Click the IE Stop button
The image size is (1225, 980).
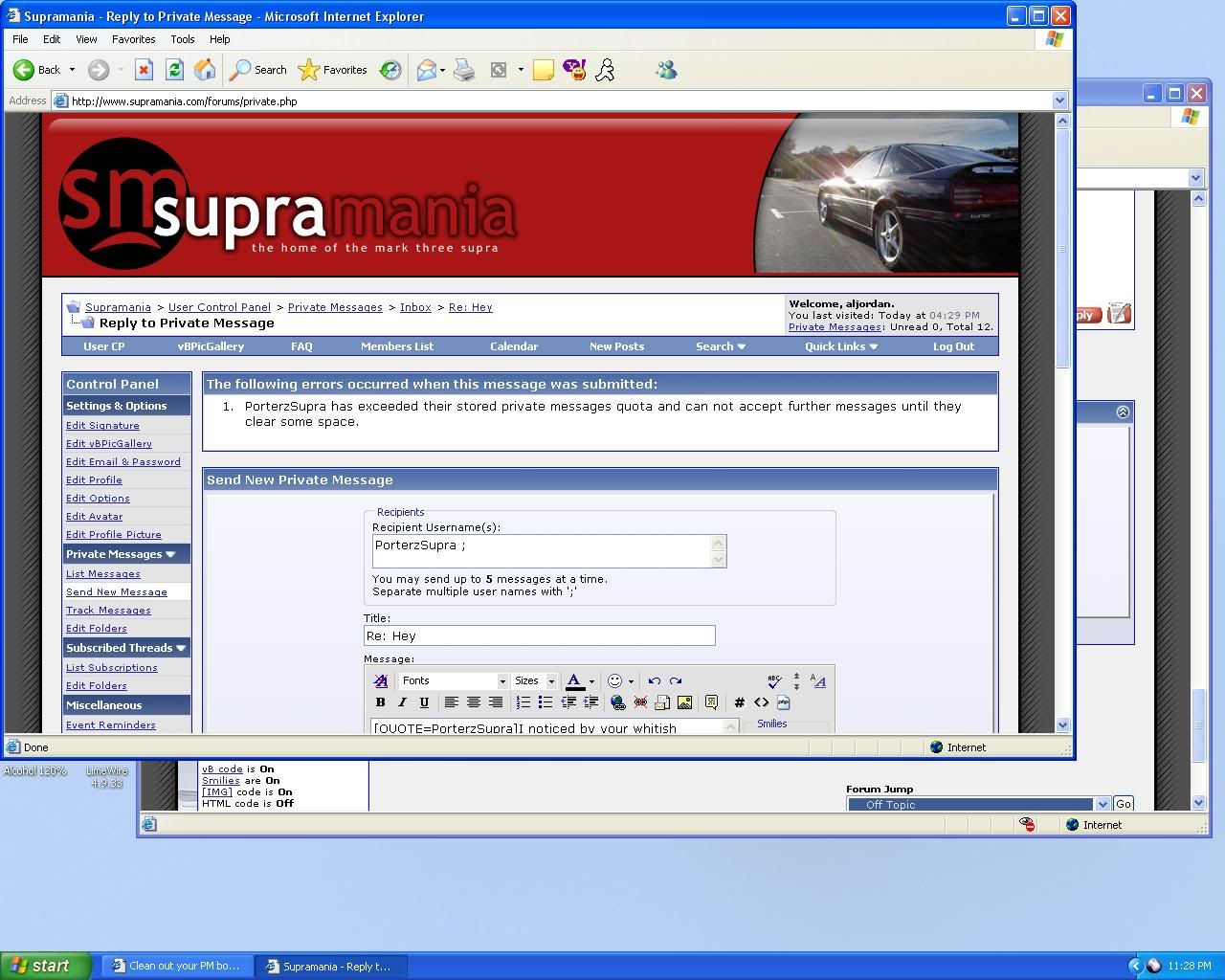(x=144, y=70)
